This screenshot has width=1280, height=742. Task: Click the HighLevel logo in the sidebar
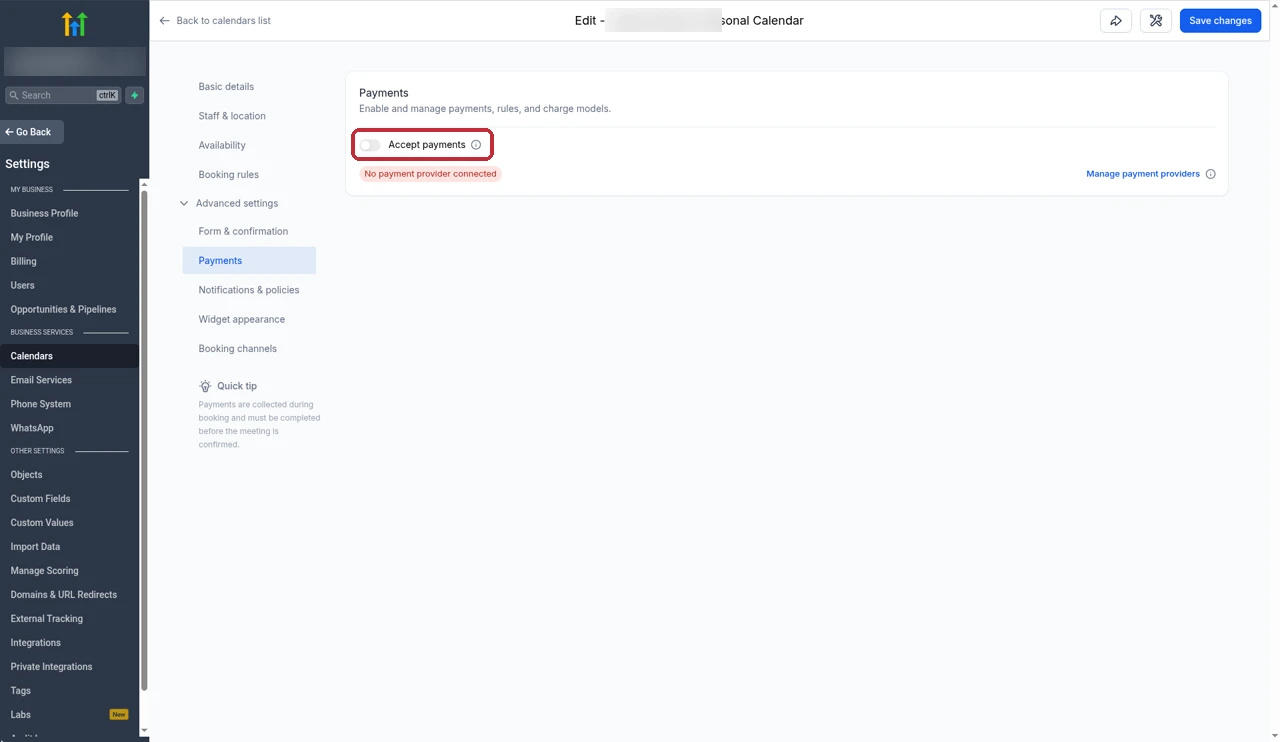[x=75, y=24]
